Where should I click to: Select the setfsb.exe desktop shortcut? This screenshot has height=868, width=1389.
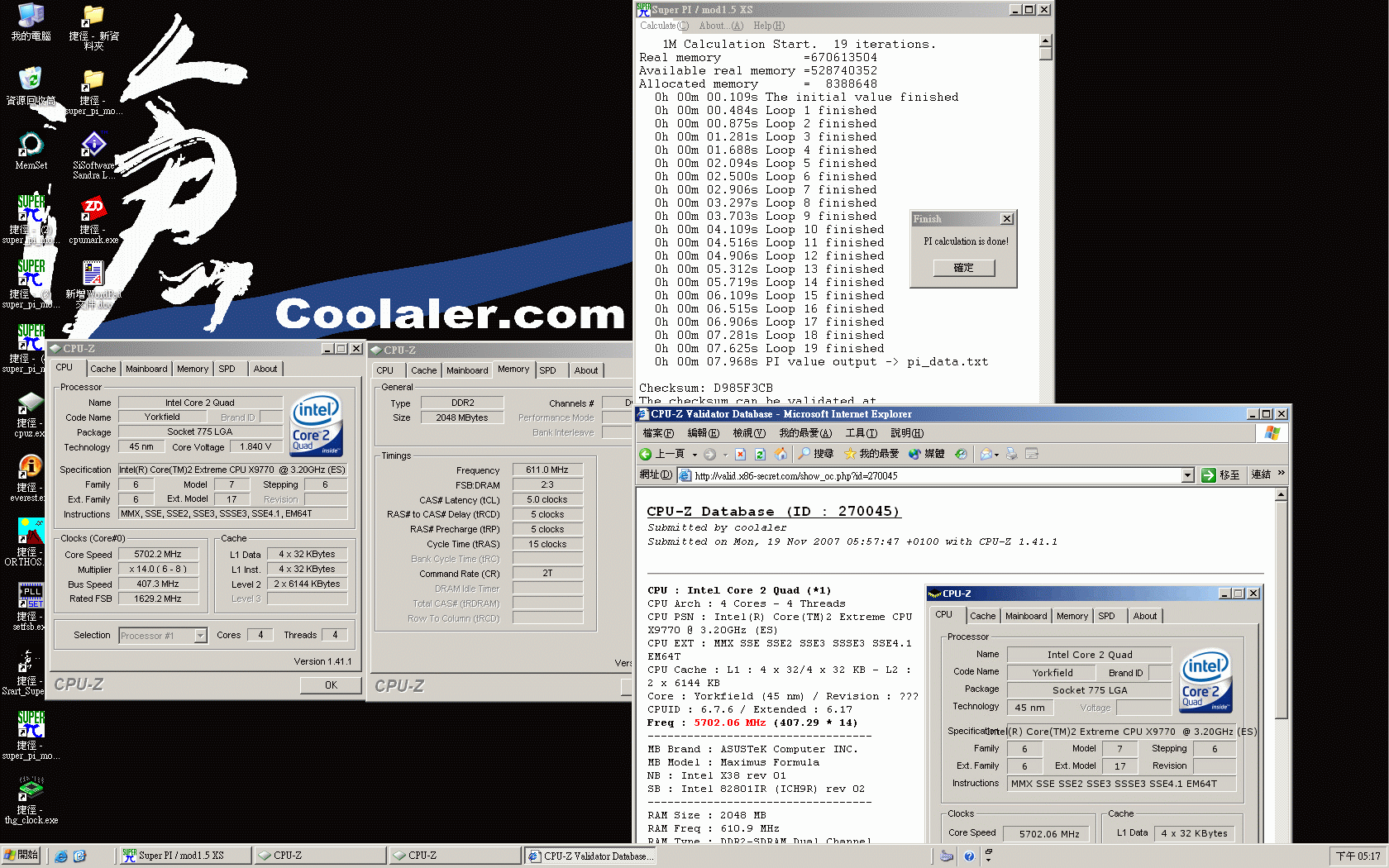[x=30, y=607]
